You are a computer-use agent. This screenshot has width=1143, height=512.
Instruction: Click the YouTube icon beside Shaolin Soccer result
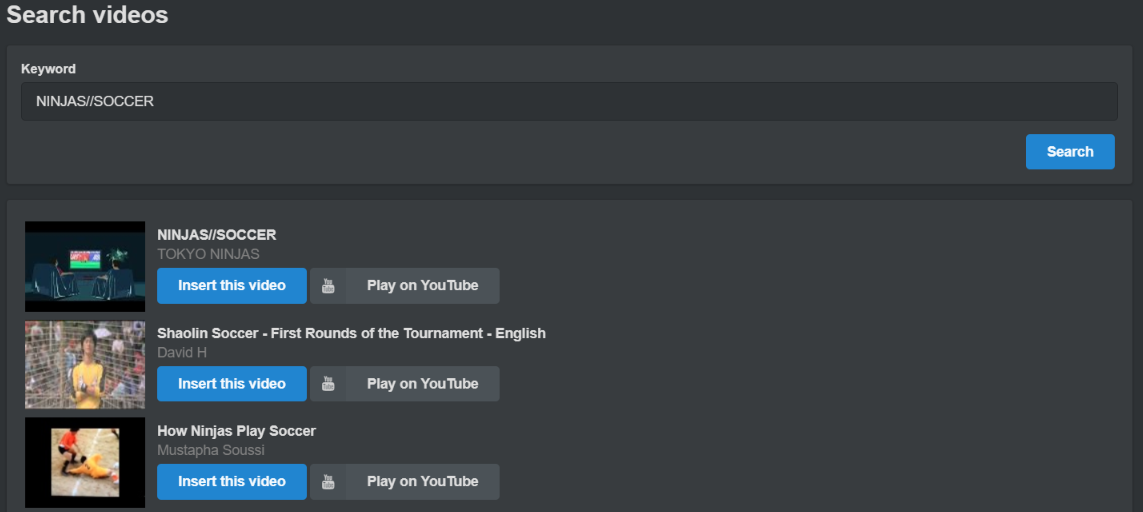point(328,384)
